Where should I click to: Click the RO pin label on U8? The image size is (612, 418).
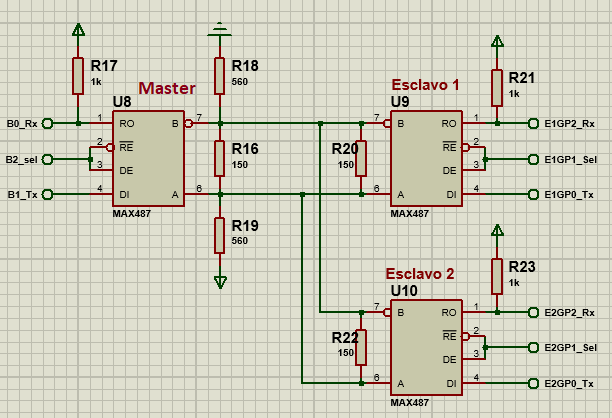[x=127, y=124]
